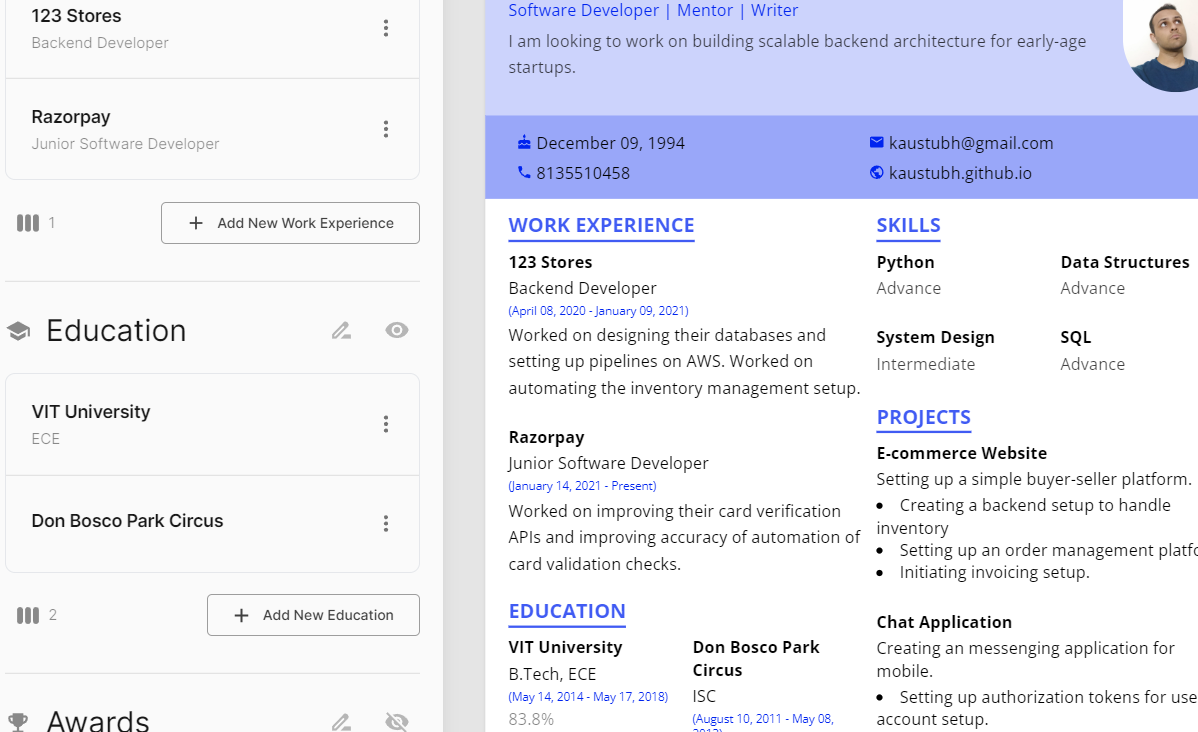The image size is (1198, 732).
Task: Click the Work Experience columns layout icon
Action: point(28,223)
